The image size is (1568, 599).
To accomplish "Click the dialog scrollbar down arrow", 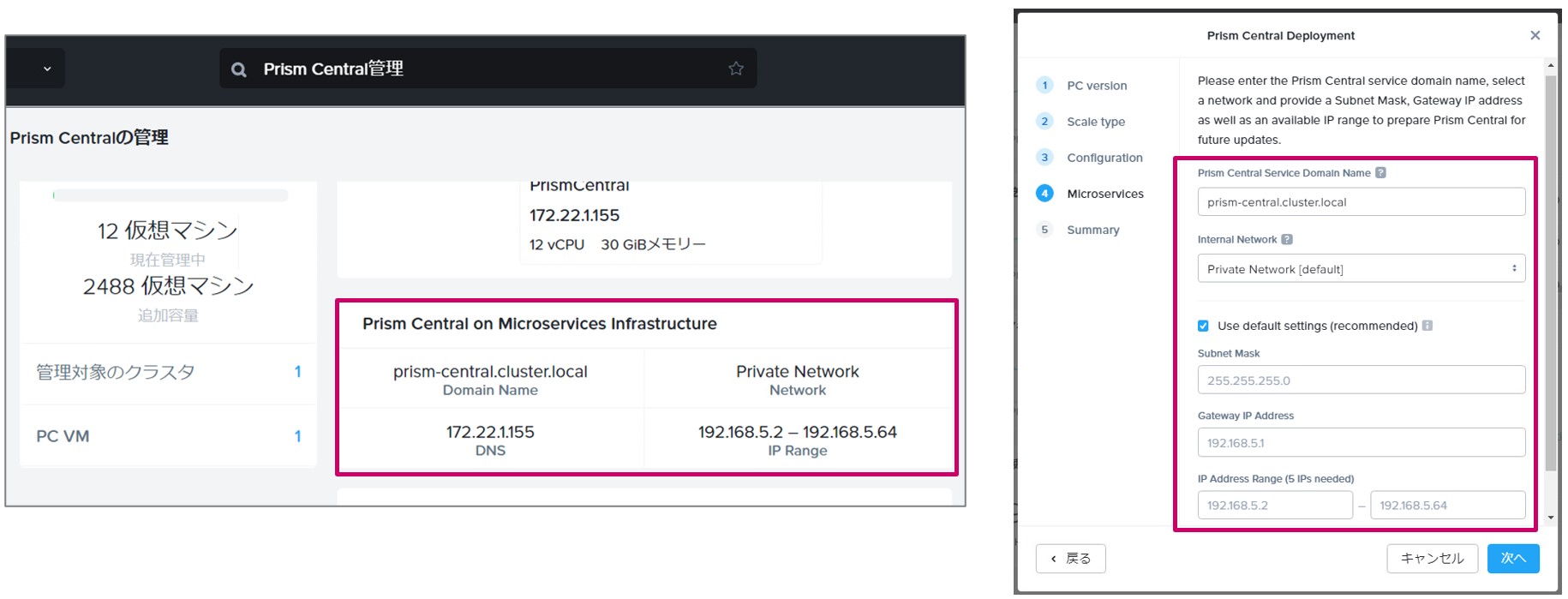I will tap(1551, 518).
